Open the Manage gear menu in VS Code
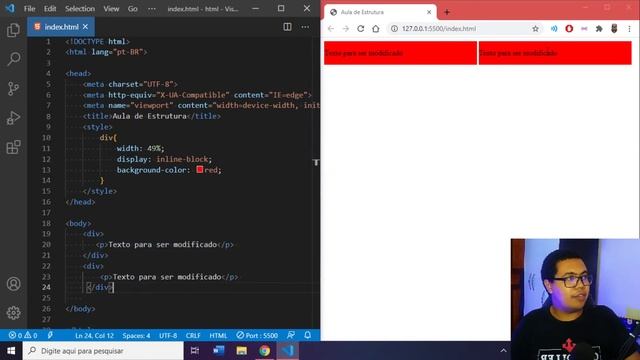 (13, 313)
